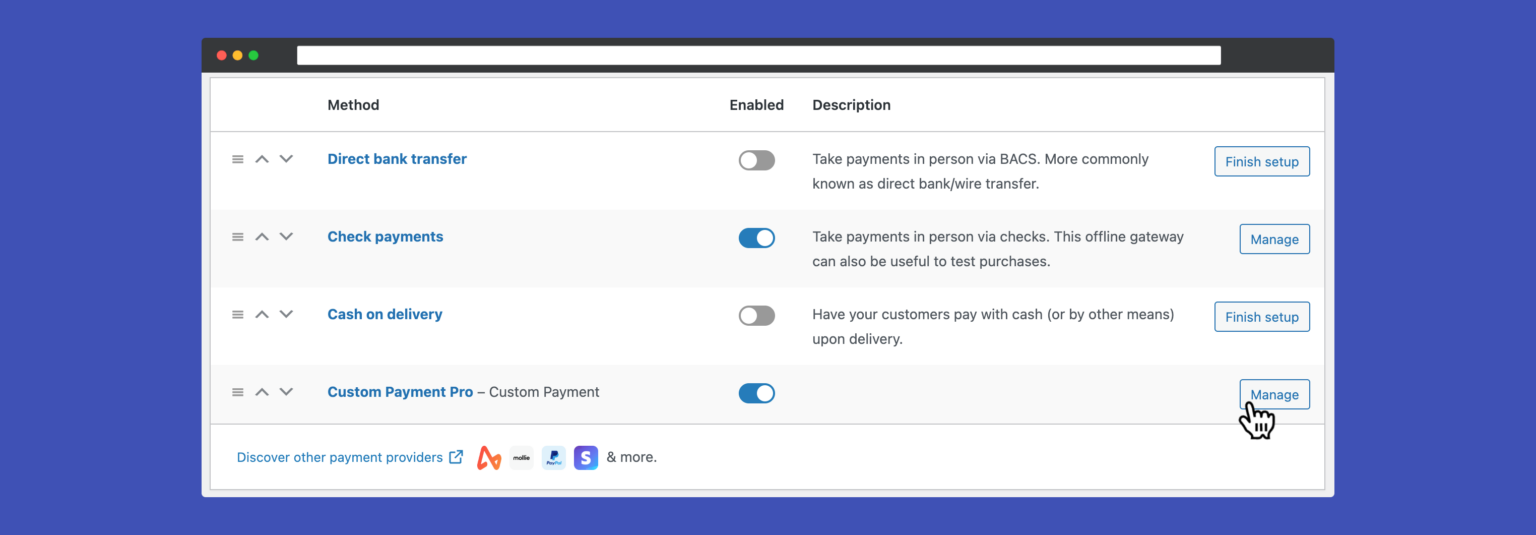This screenshot has width=1536, height=535.
Task: Move Cash on delivery down one position
Action: 286,314
